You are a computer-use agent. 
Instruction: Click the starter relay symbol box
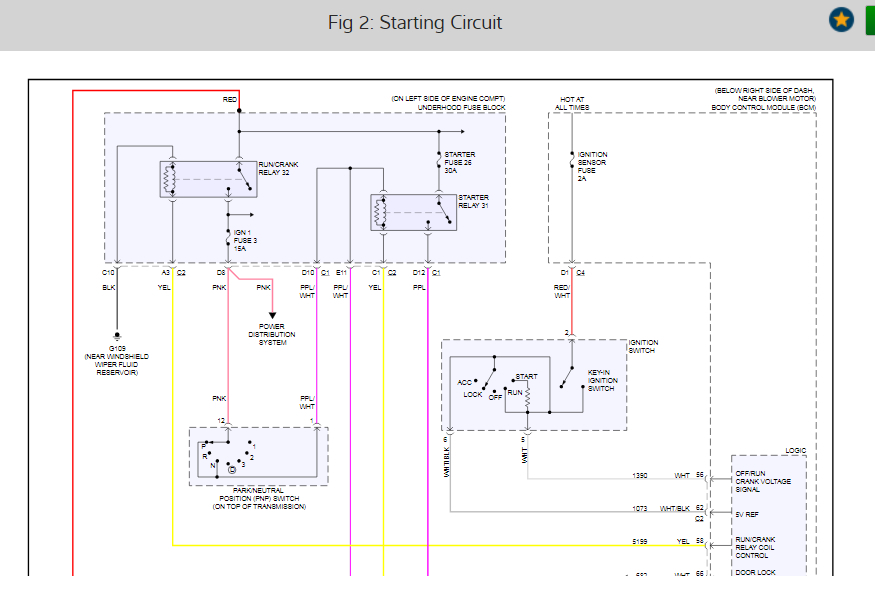click(x=414, y=213)
